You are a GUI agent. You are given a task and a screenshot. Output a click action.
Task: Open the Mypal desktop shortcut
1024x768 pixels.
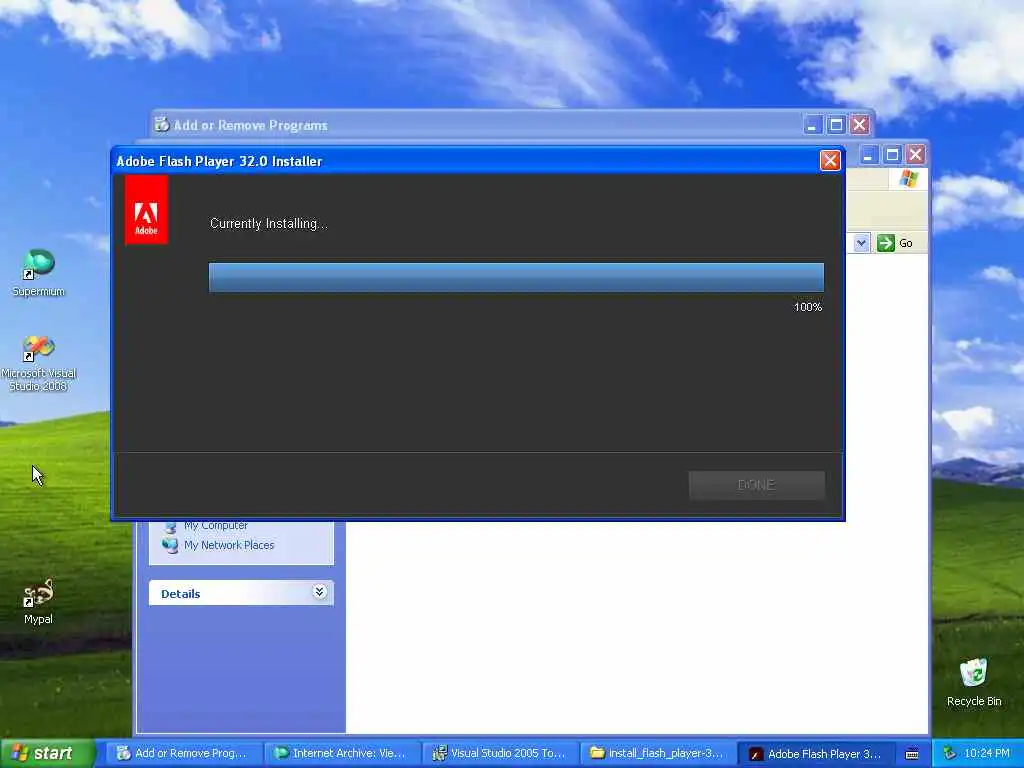coord(38,601)
